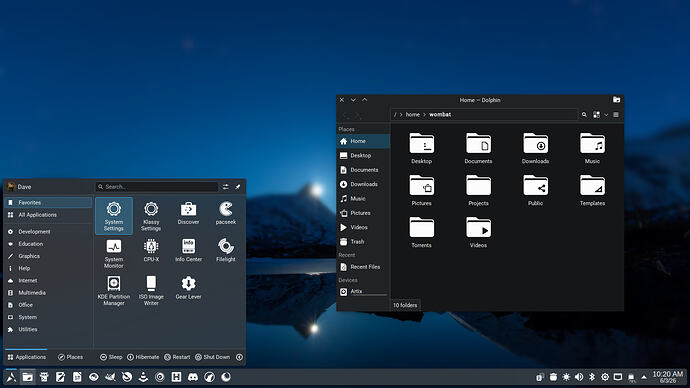Click the user Dave profile button
This screenshot has width=690, height=388.
19,187
